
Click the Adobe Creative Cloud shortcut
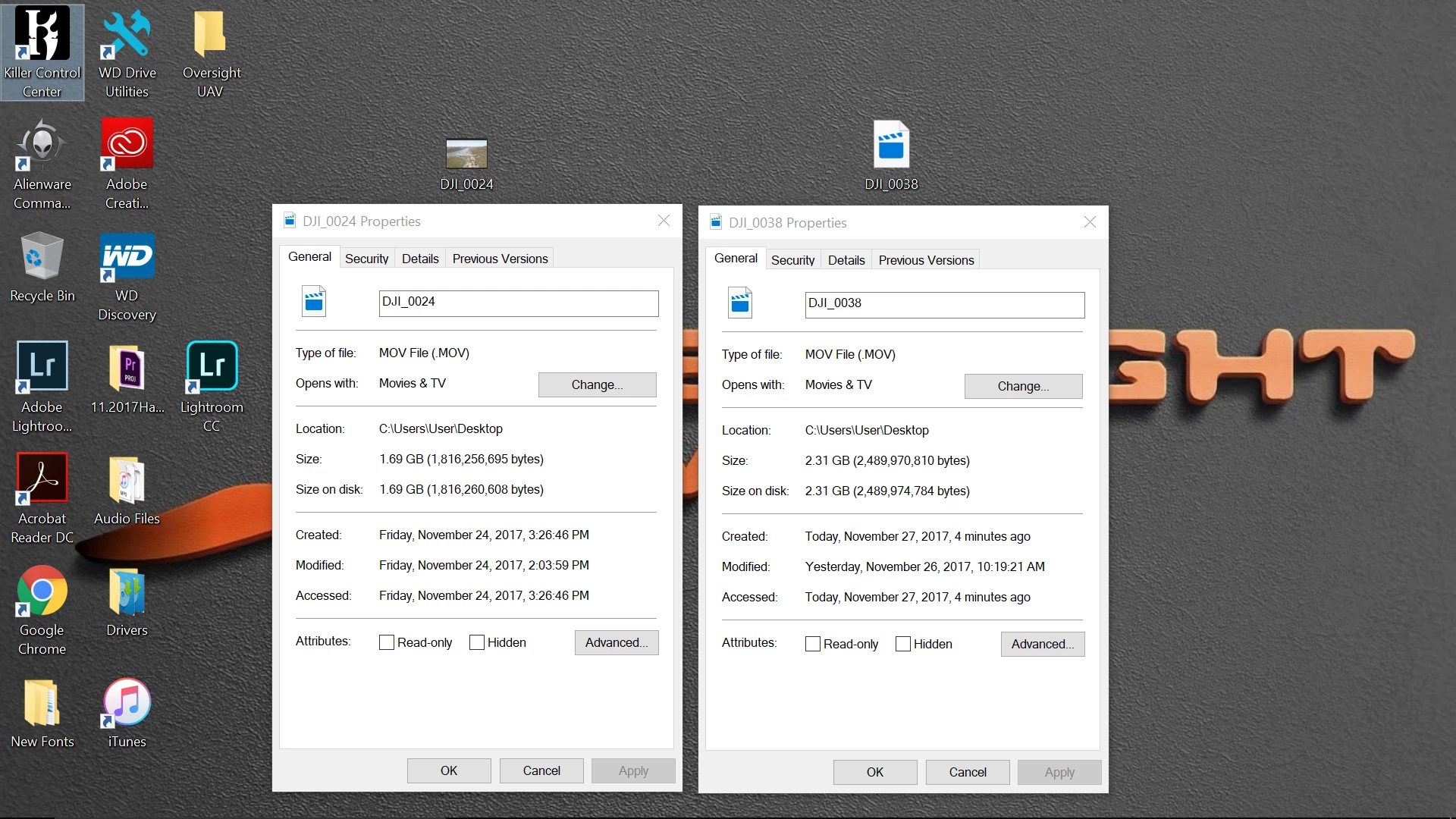point(127,145)
